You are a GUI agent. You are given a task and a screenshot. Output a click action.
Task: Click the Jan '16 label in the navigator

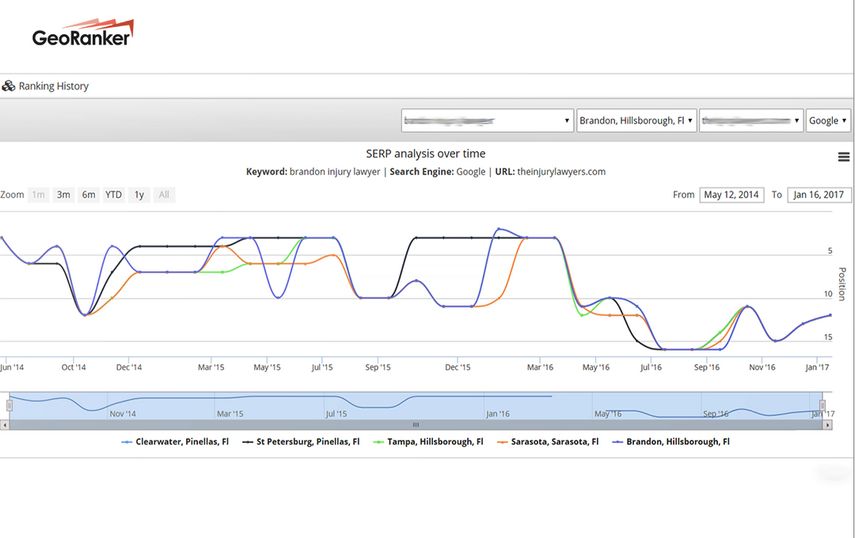coord(498,414)
